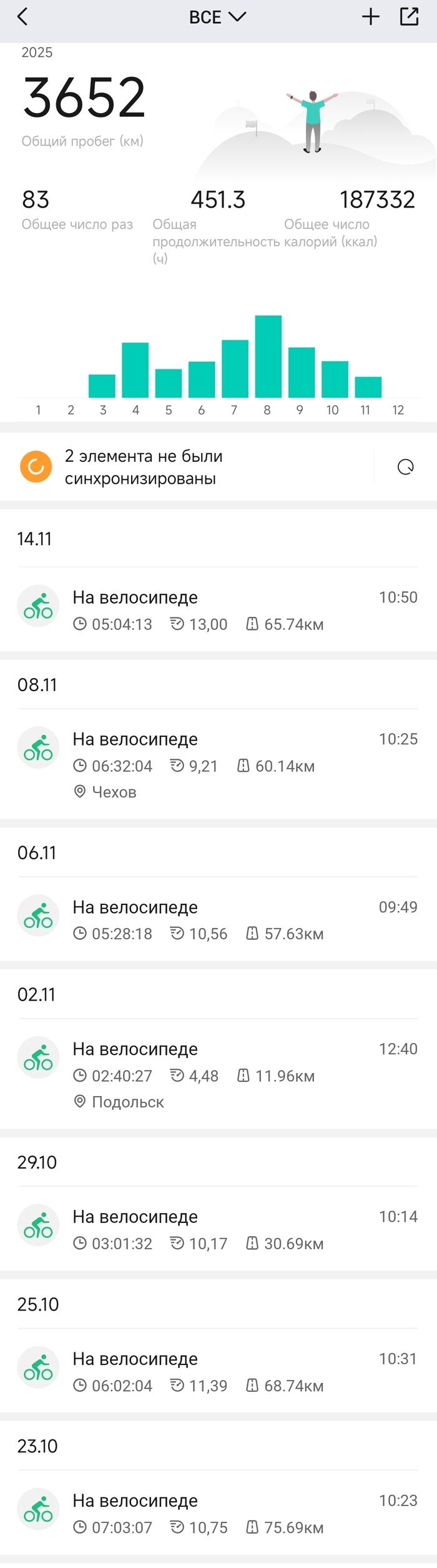Open the ВСЕ activity filter dropdown

coord(217,17)
